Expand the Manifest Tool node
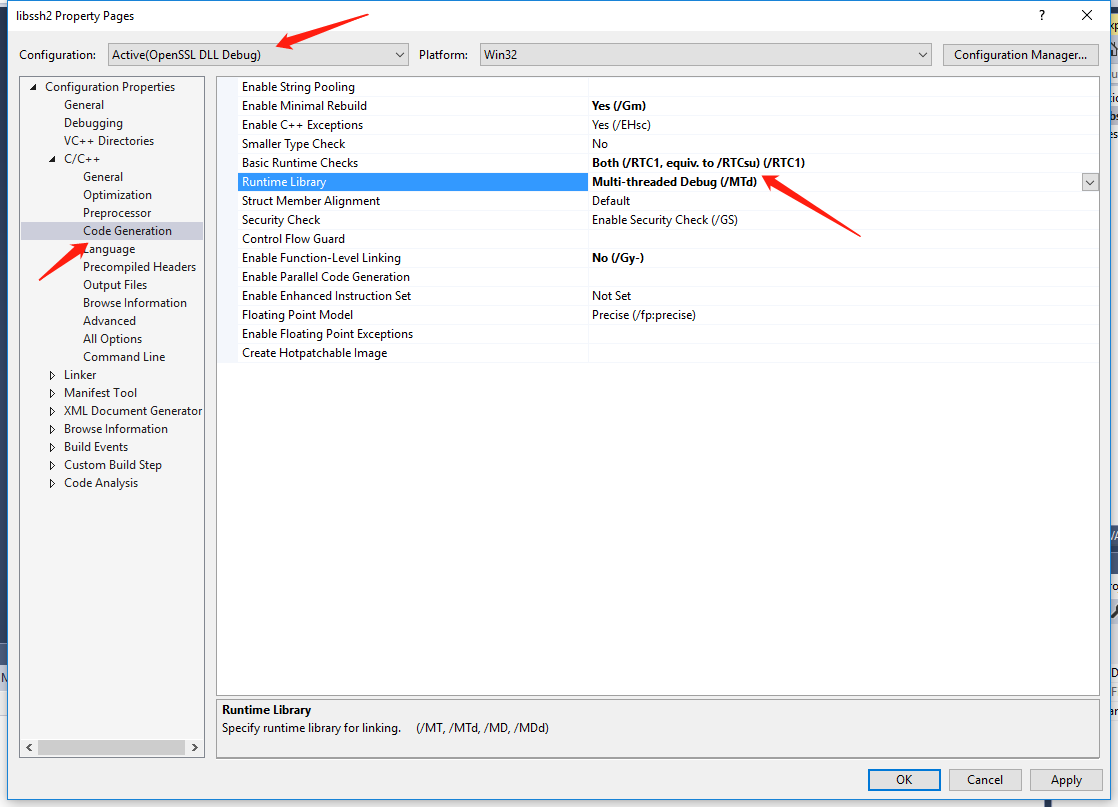The width and height of the screenshot is (1118, 807). coord(52,392)
